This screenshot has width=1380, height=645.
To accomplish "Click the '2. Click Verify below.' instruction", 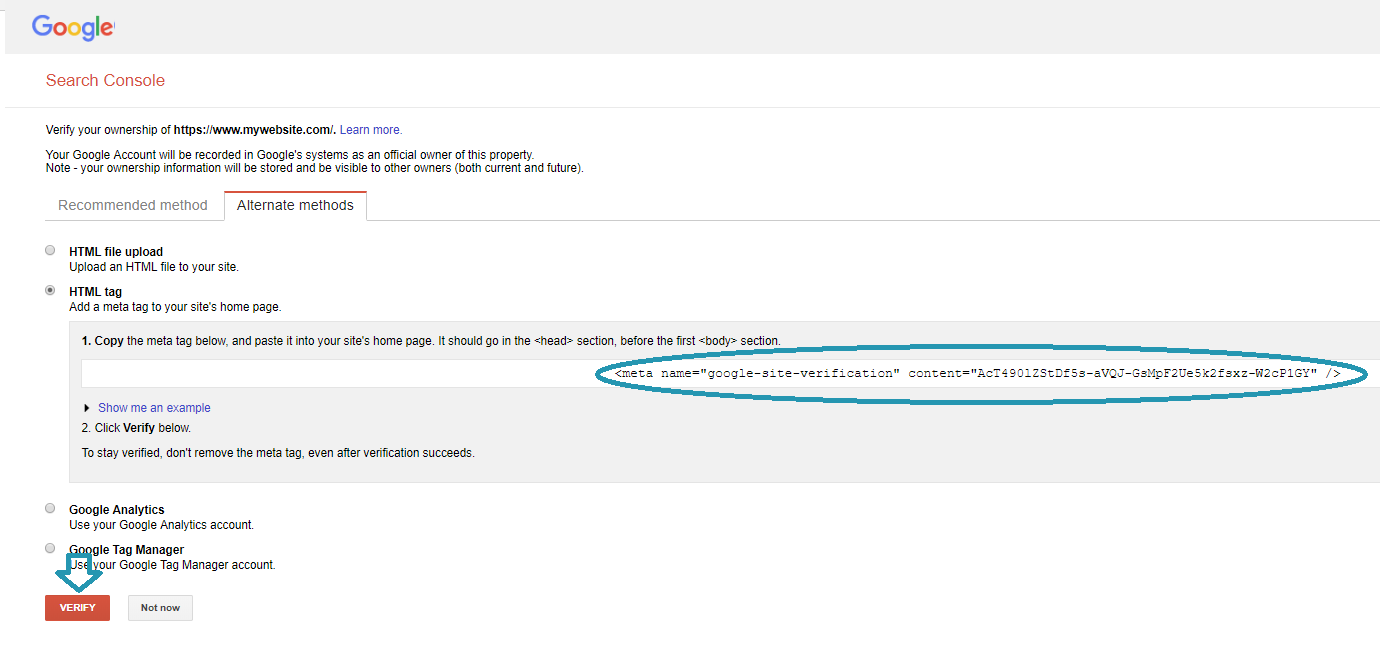I will [136, 428].
